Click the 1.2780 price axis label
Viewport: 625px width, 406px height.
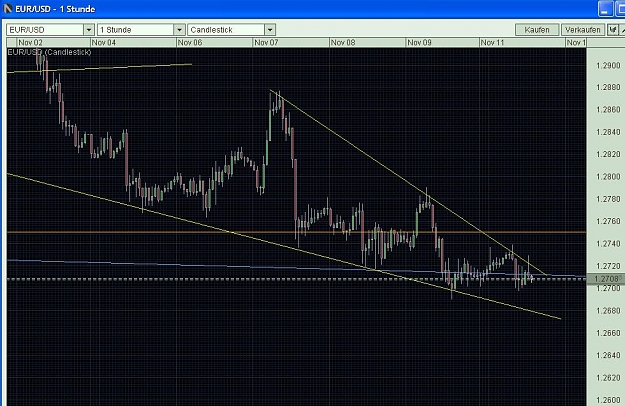click(x=608, y=199)
